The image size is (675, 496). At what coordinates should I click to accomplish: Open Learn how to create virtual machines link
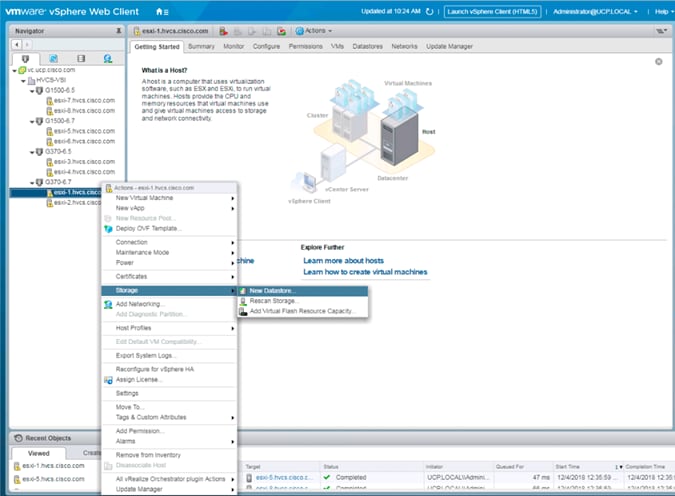point(365,272)
